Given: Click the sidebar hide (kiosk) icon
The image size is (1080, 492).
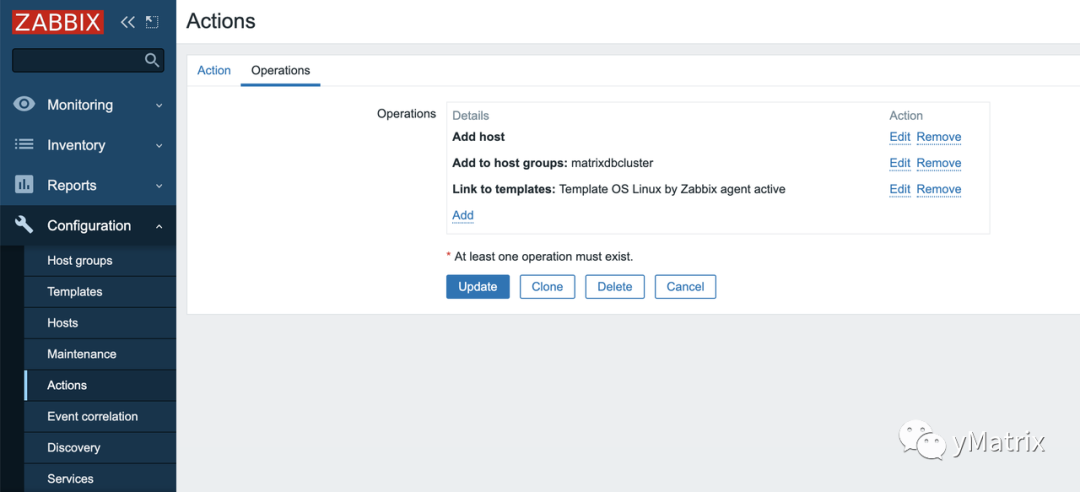Looking at the screenshot, I should 152,21.
